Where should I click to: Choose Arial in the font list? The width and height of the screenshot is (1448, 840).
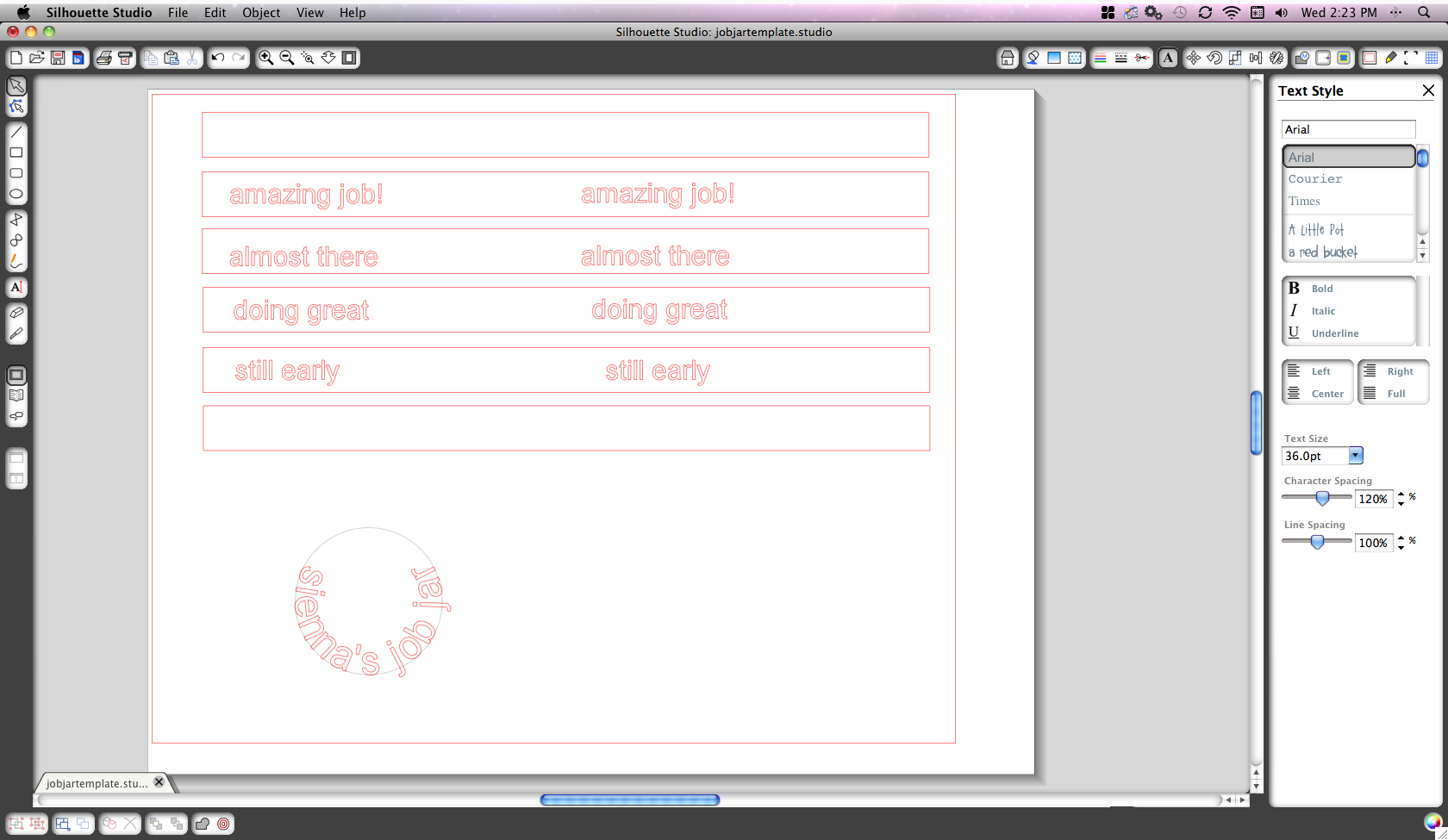coord(1349,157)
